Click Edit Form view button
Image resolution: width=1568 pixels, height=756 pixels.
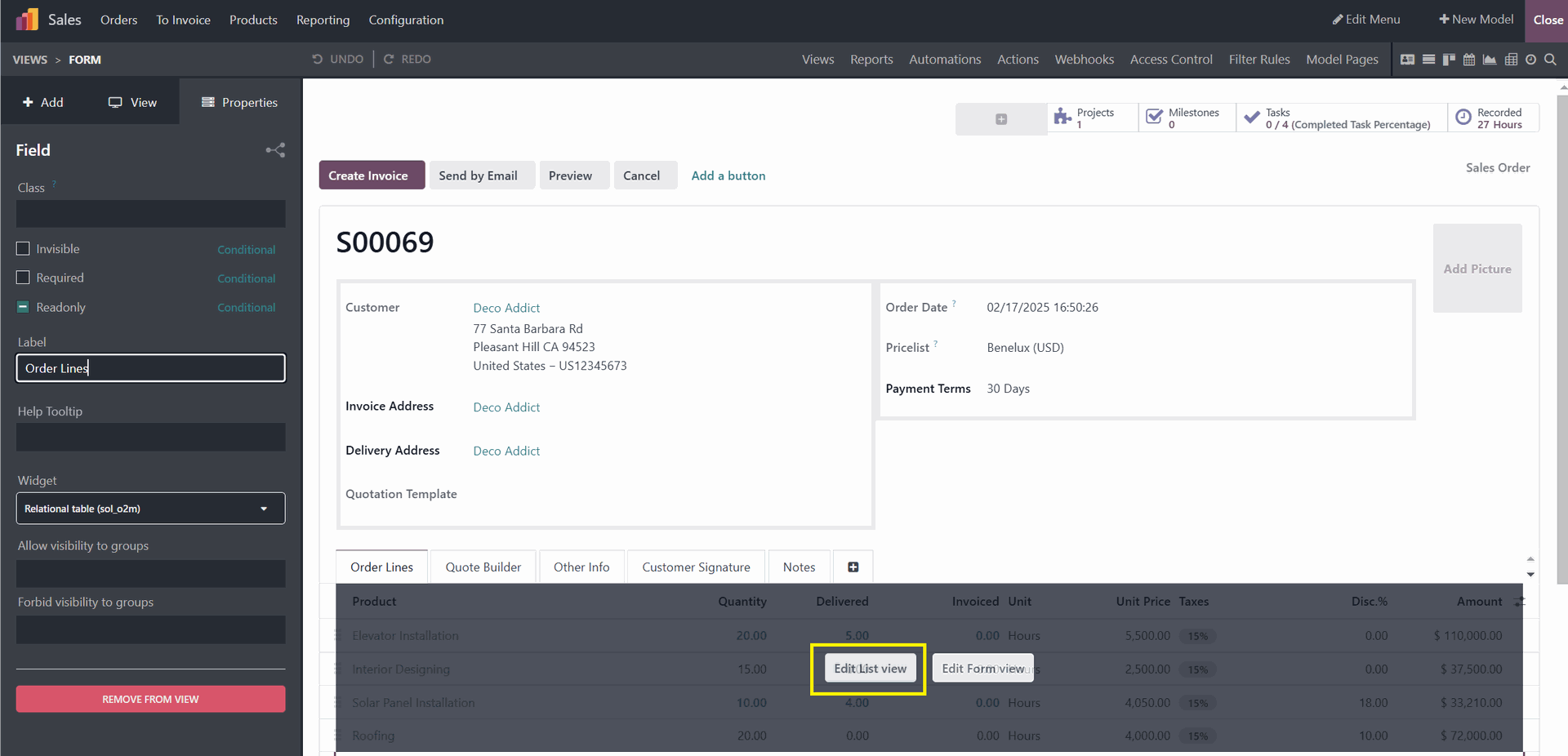(x=982, y=668)
